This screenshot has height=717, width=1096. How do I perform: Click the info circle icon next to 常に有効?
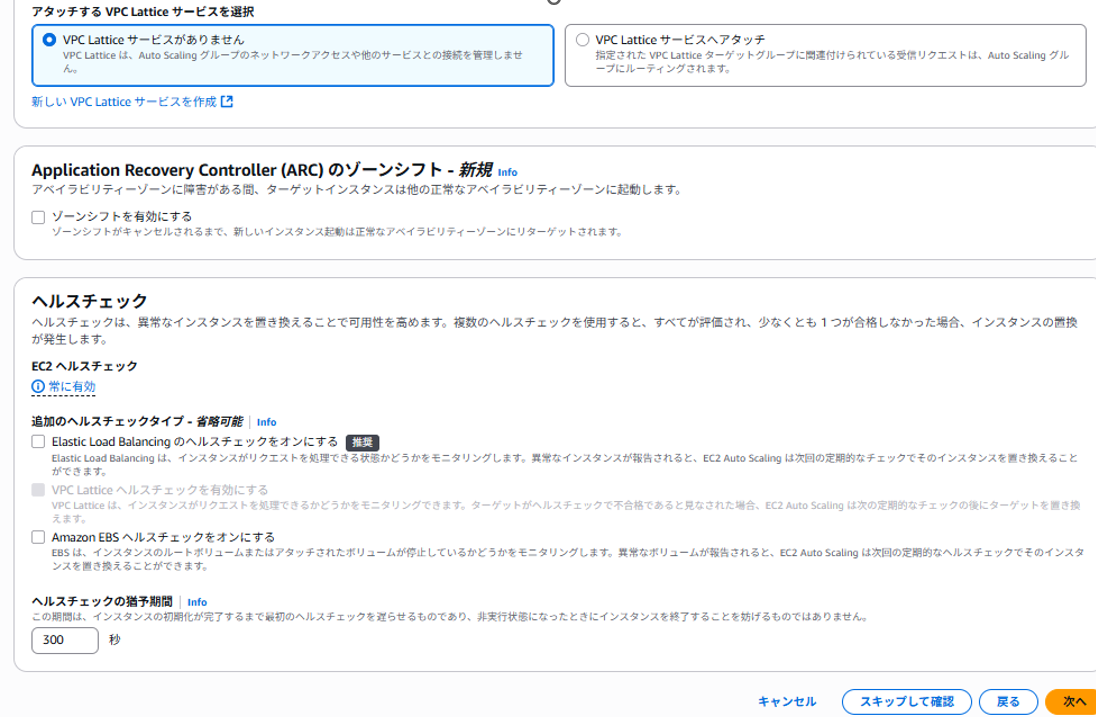coord(37,387)
